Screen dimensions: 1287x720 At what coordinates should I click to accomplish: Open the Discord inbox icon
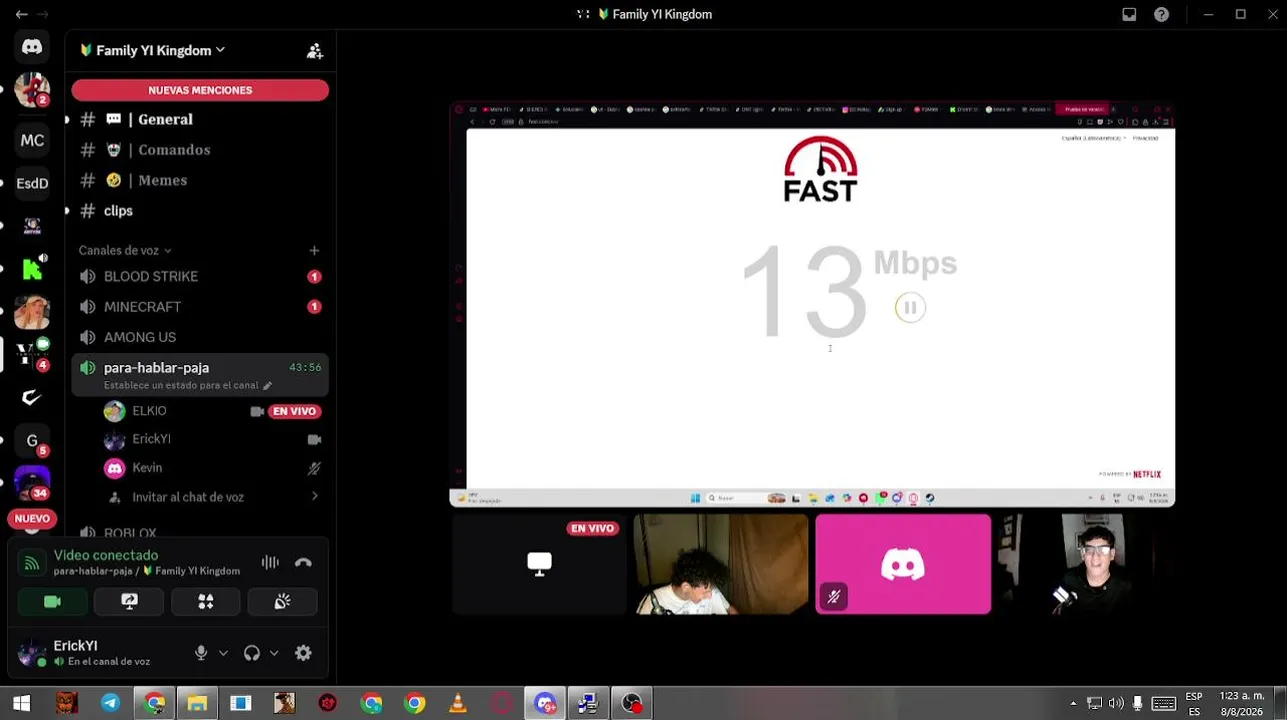point(1129,15)
